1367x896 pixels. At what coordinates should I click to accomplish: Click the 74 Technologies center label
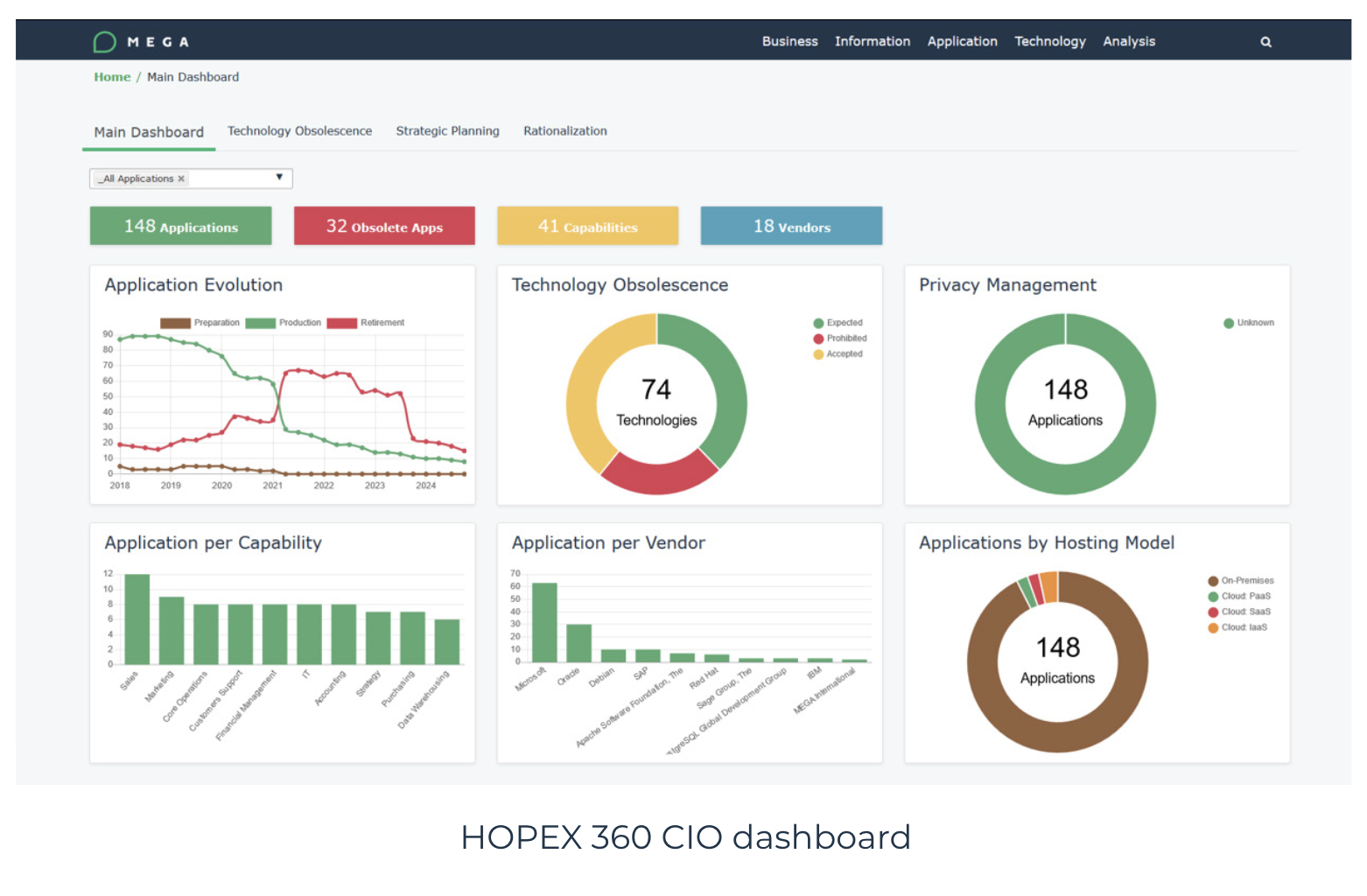coord(656,402)
